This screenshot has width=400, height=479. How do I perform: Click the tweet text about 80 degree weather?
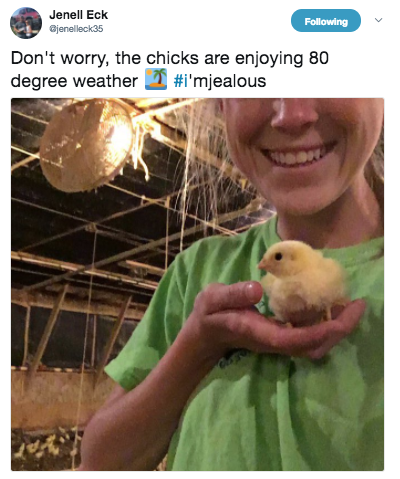(x=170, y=69)
